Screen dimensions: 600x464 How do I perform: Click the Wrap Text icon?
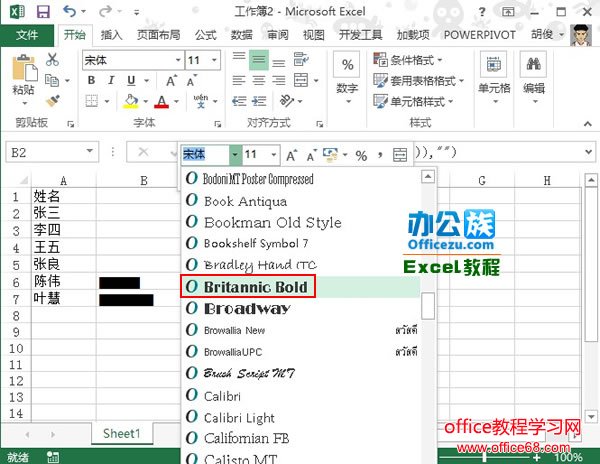301,59
